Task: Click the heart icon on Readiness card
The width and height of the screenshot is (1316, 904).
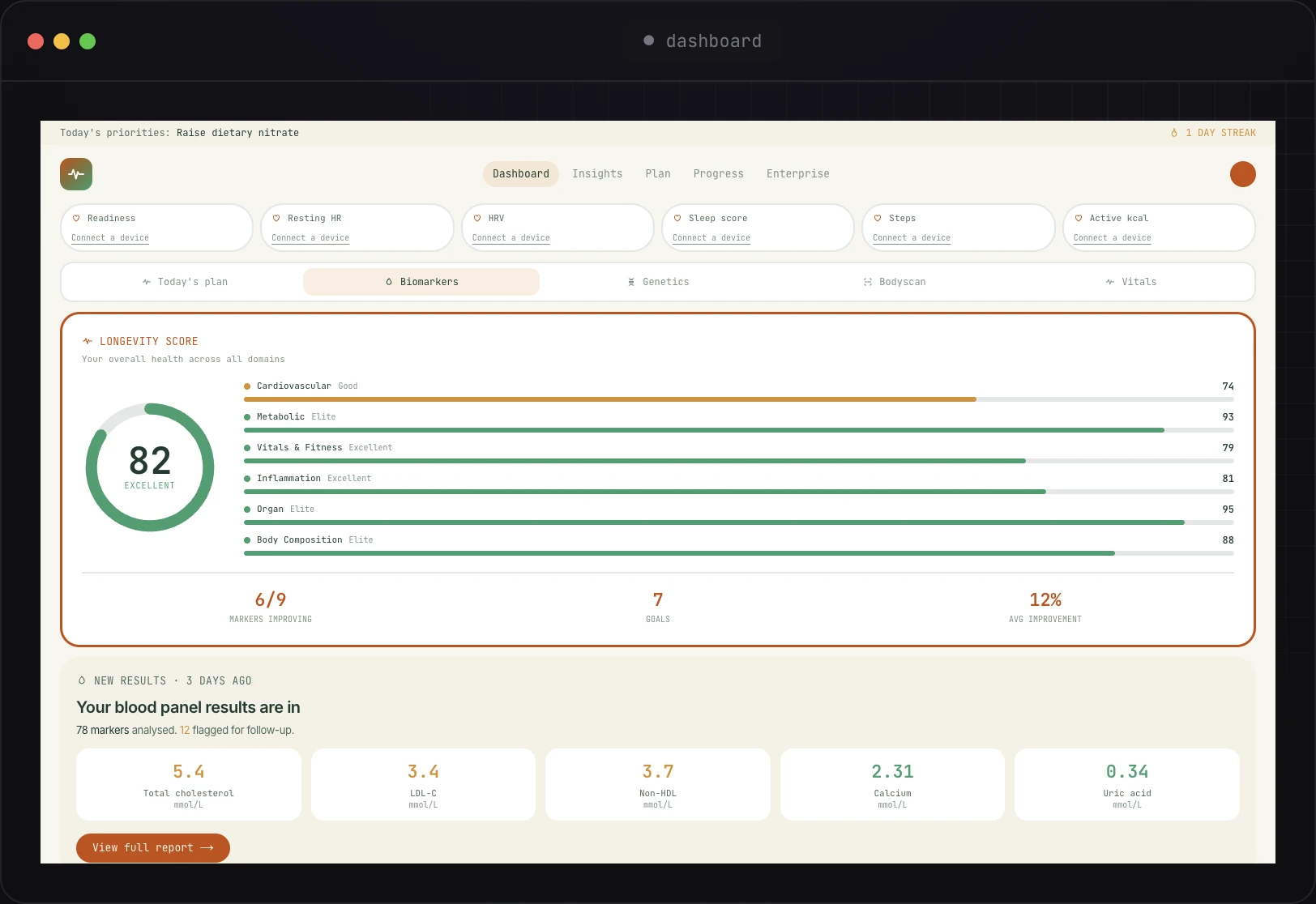Action: (76, 218)
